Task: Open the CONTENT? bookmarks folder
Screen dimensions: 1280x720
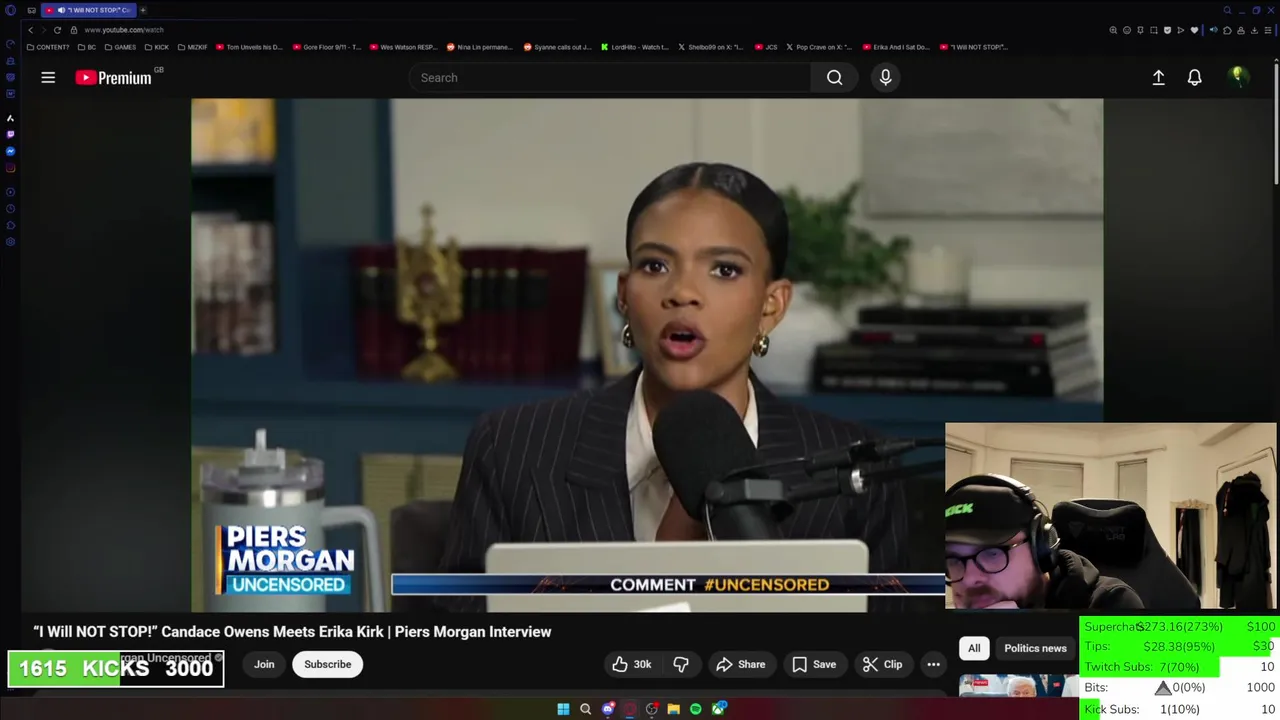Action: pos(48,47)
